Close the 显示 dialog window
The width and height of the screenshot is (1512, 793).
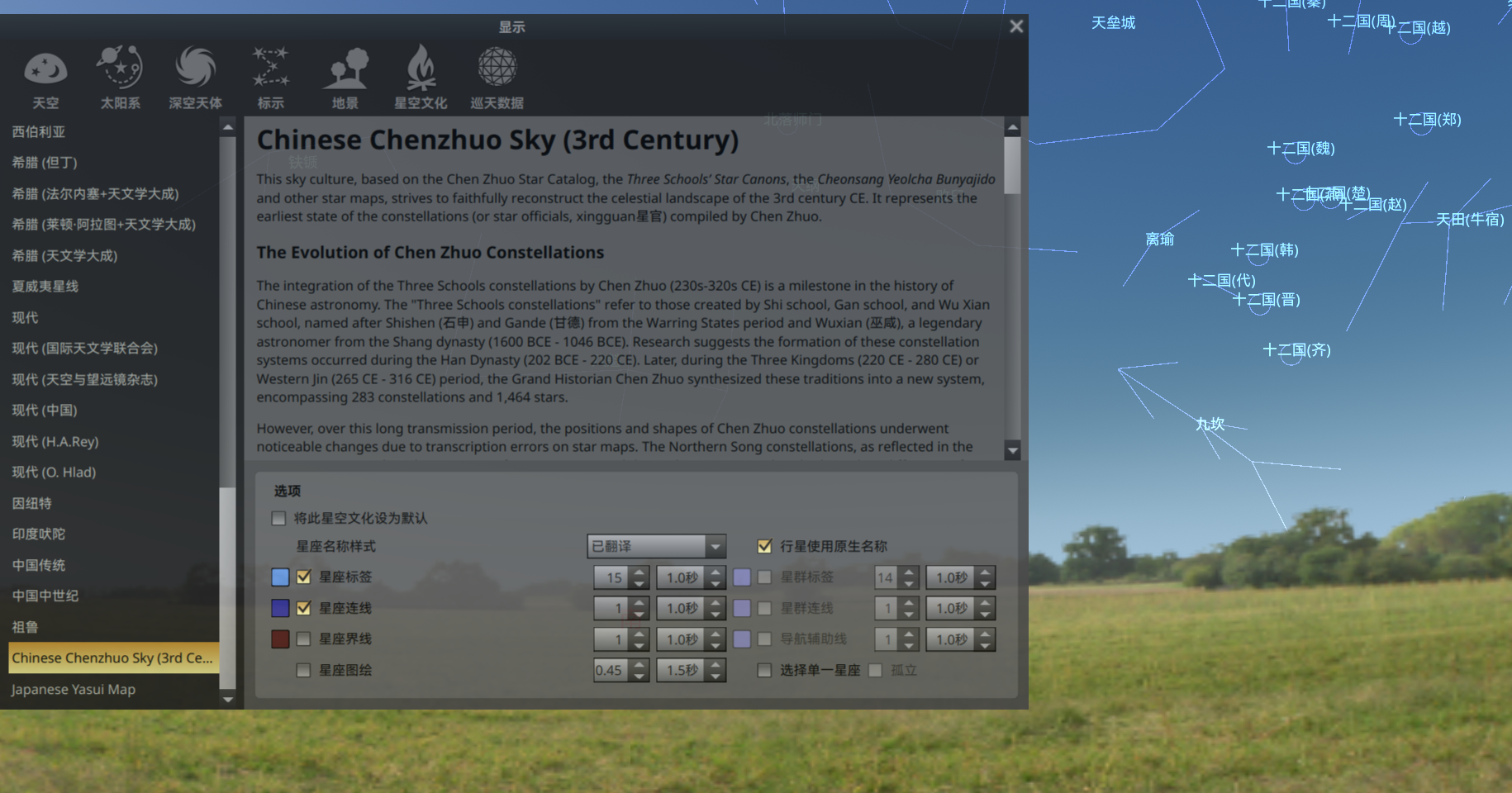tap(1016, 26)
